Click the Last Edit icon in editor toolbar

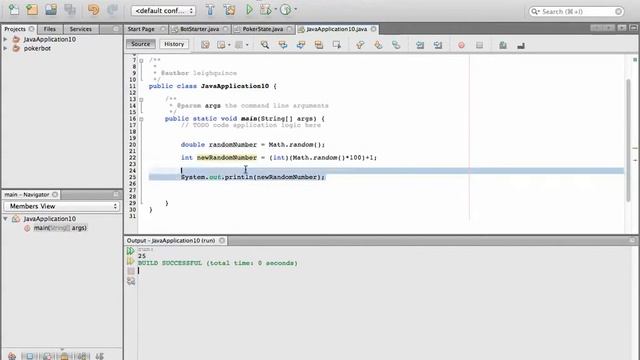click(x=205, y=45)
